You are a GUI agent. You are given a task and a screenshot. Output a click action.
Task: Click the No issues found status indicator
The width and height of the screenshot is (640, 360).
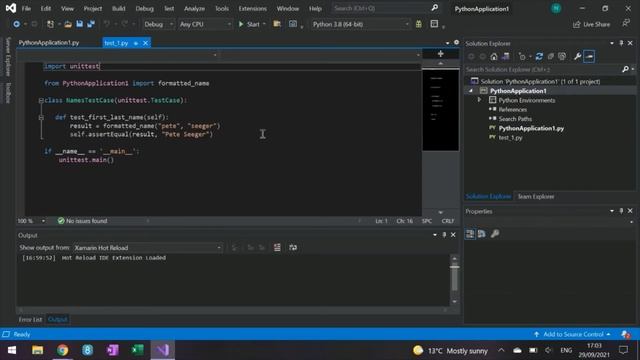(82, 221)
